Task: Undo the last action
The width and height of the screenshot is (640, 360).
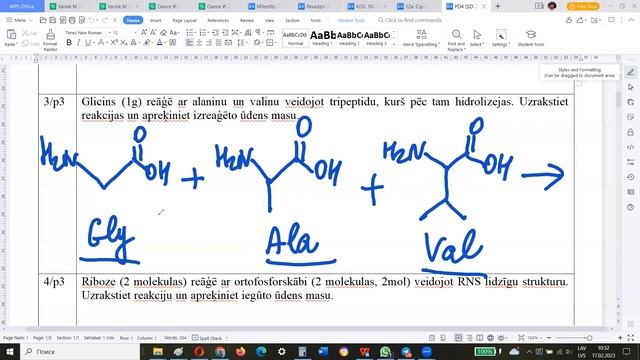Action: (92, 20)
